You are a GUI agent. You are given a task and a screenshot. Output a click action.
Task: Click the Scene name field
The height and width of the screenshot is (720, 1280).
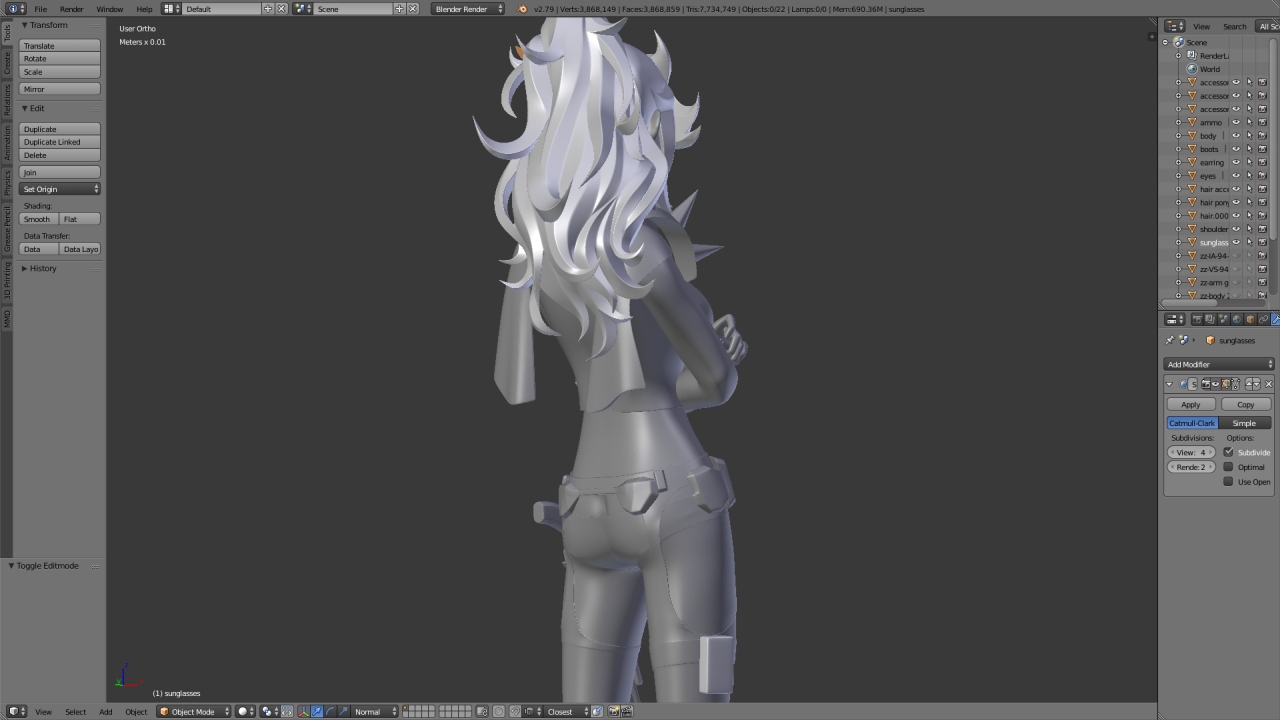click(354, 9)
